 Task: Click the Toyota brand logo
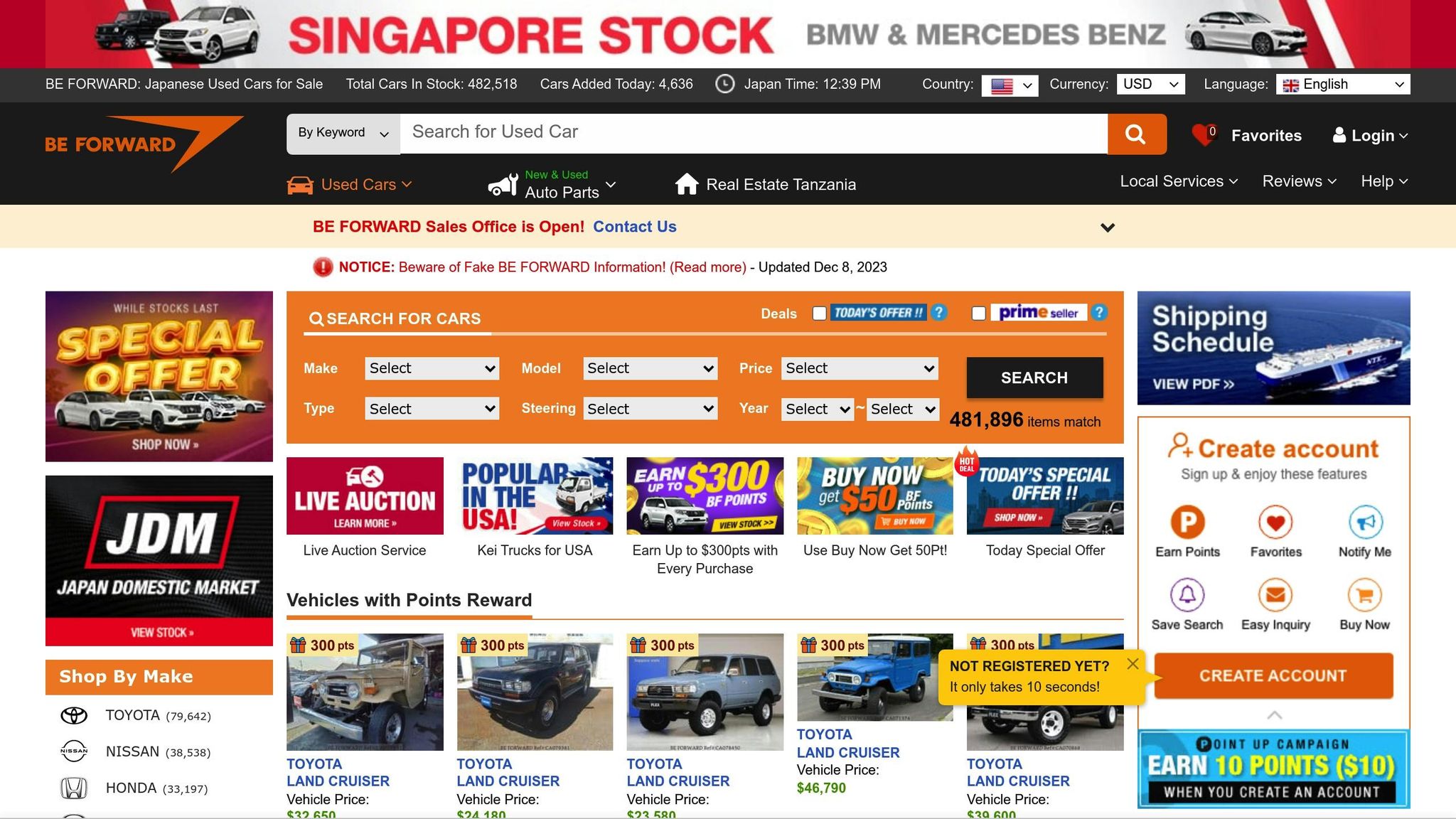tap(74, 715)
